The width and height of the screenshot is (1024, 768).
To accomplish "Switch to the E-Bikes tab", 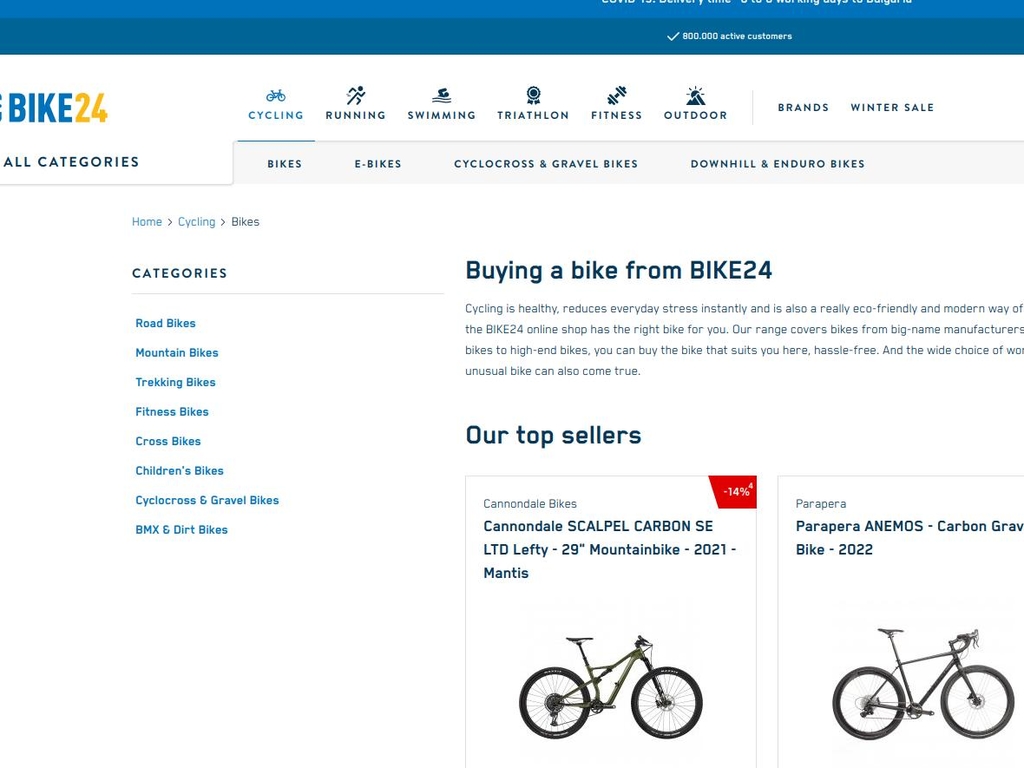I will pos(378,164).
